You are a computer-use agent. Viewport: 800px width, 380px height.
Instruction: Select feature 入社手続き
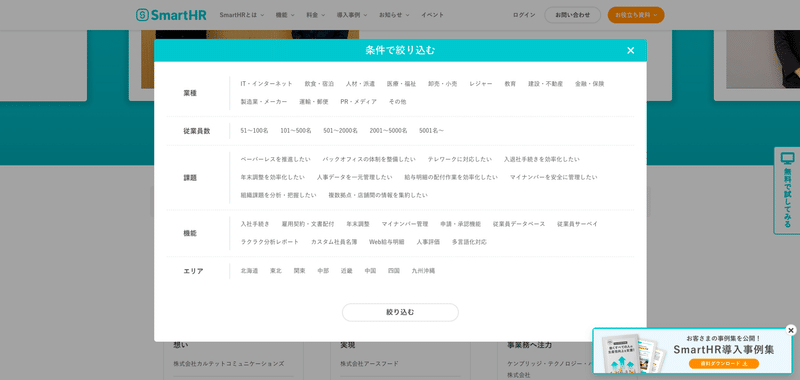coord(255,224)
